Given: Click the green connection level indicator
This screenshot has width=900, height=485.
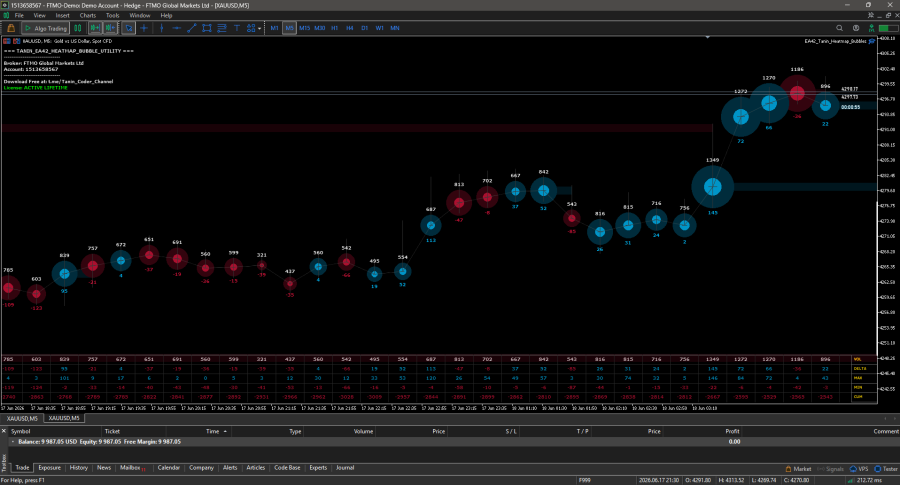Looking at the screenshot, I should tap(887, 28).
